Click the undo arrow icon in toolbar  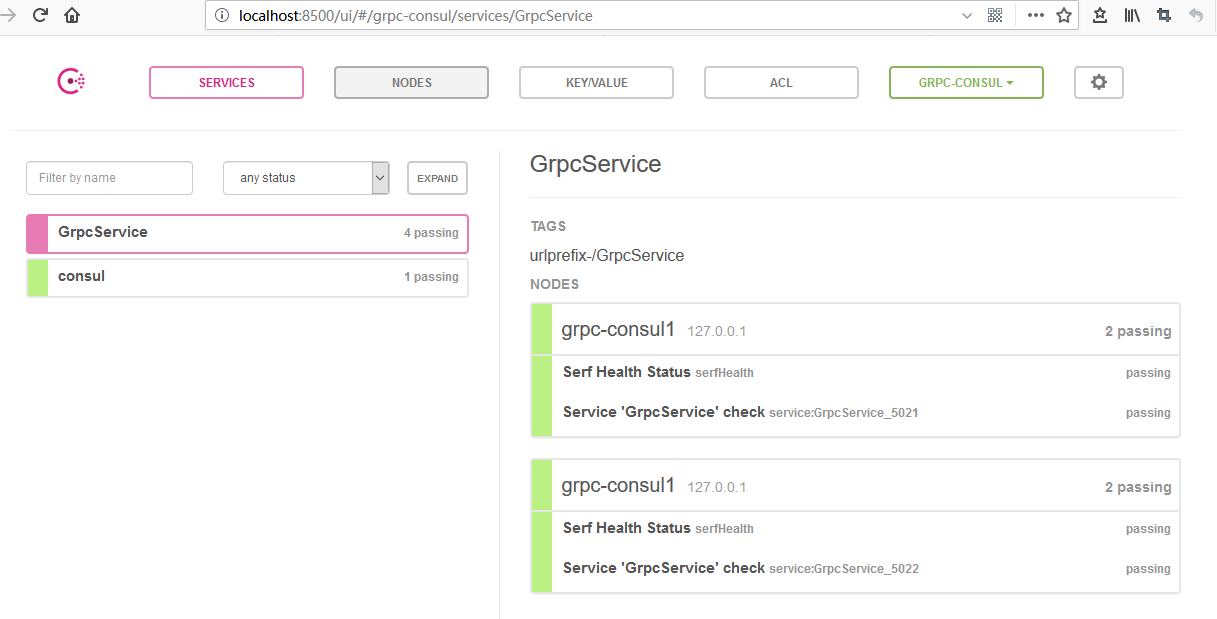[1196, 15]
